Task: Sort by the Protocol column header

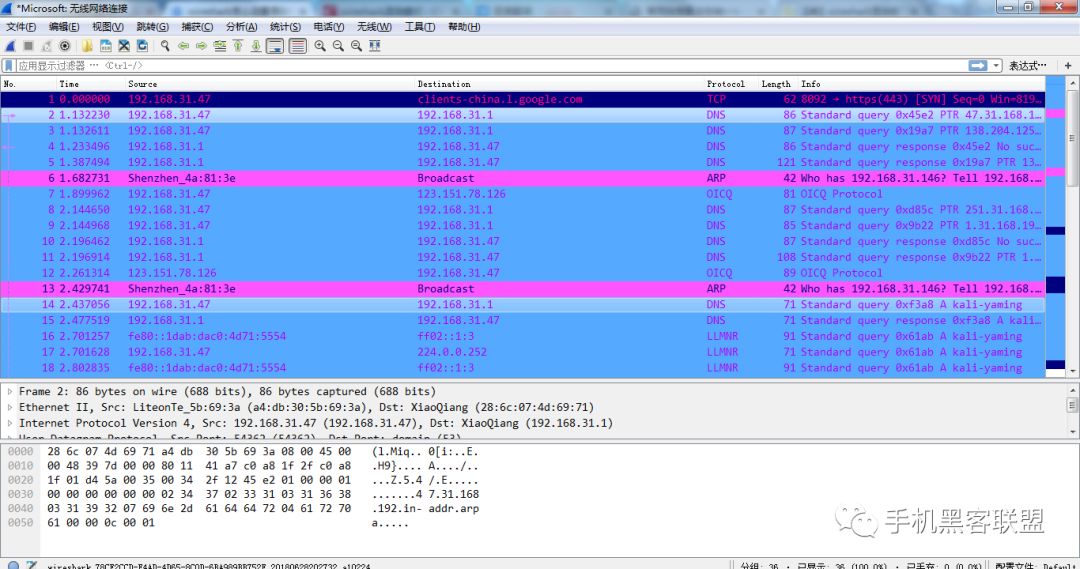Action: pyautogui.click(x=731, y=84)
